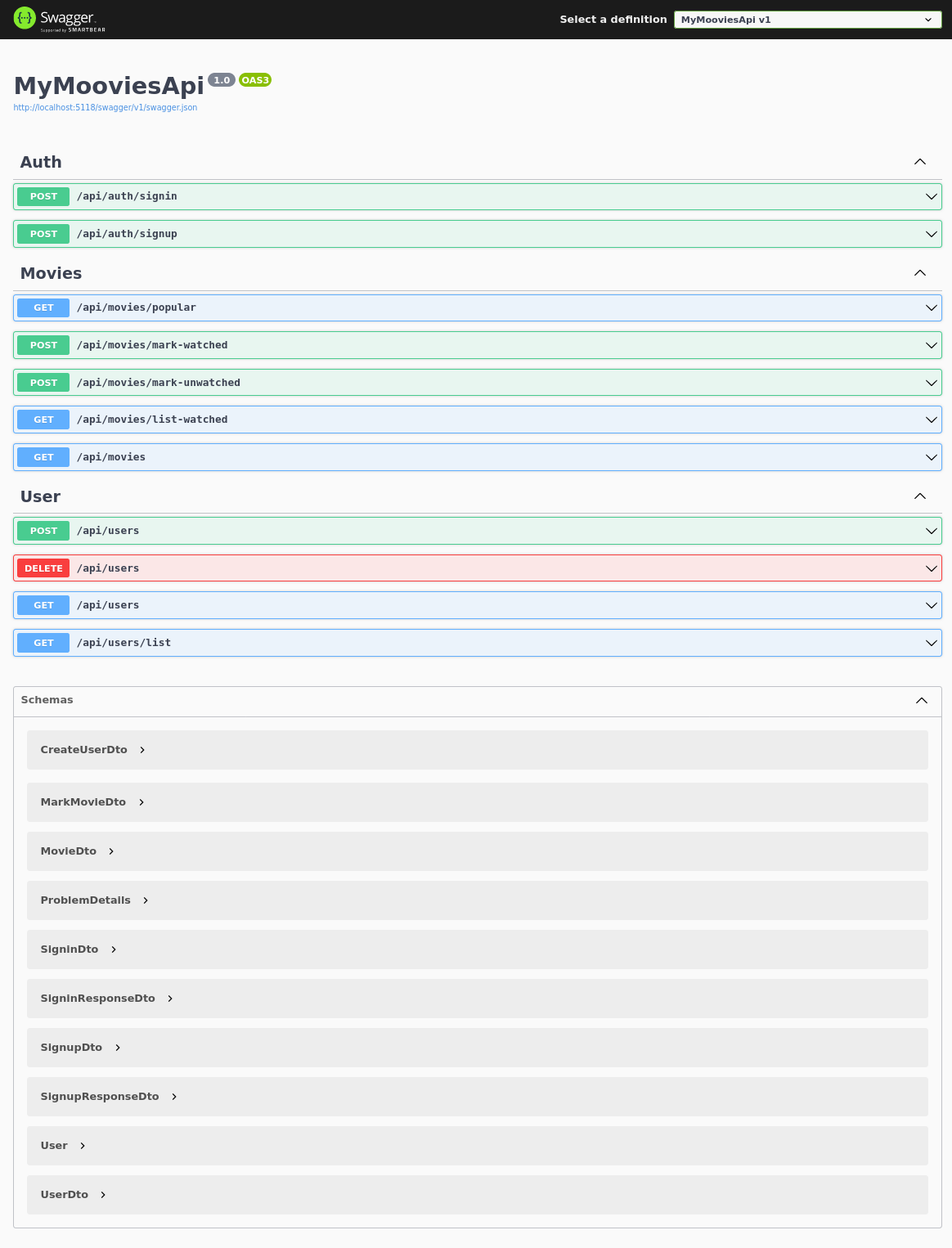Click POST badge for /api/users

coord(43,531)
